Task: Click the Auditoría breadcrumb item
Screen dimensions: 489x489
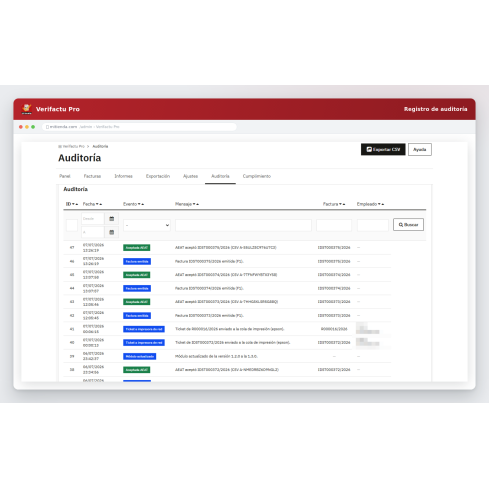Action: pyautogui.click(x=100, y=146)
